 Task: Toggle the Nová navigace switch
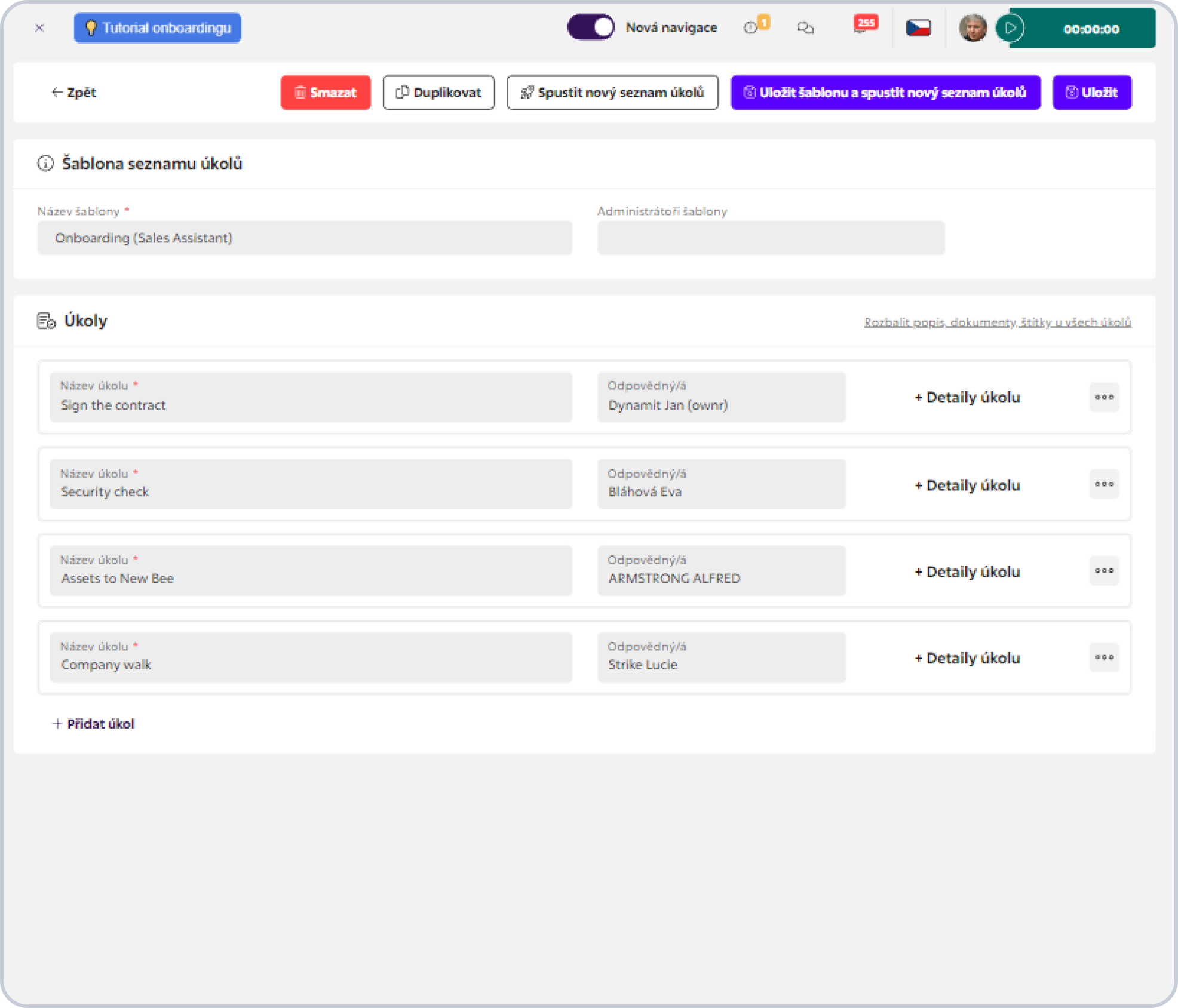tap(591, 27)
